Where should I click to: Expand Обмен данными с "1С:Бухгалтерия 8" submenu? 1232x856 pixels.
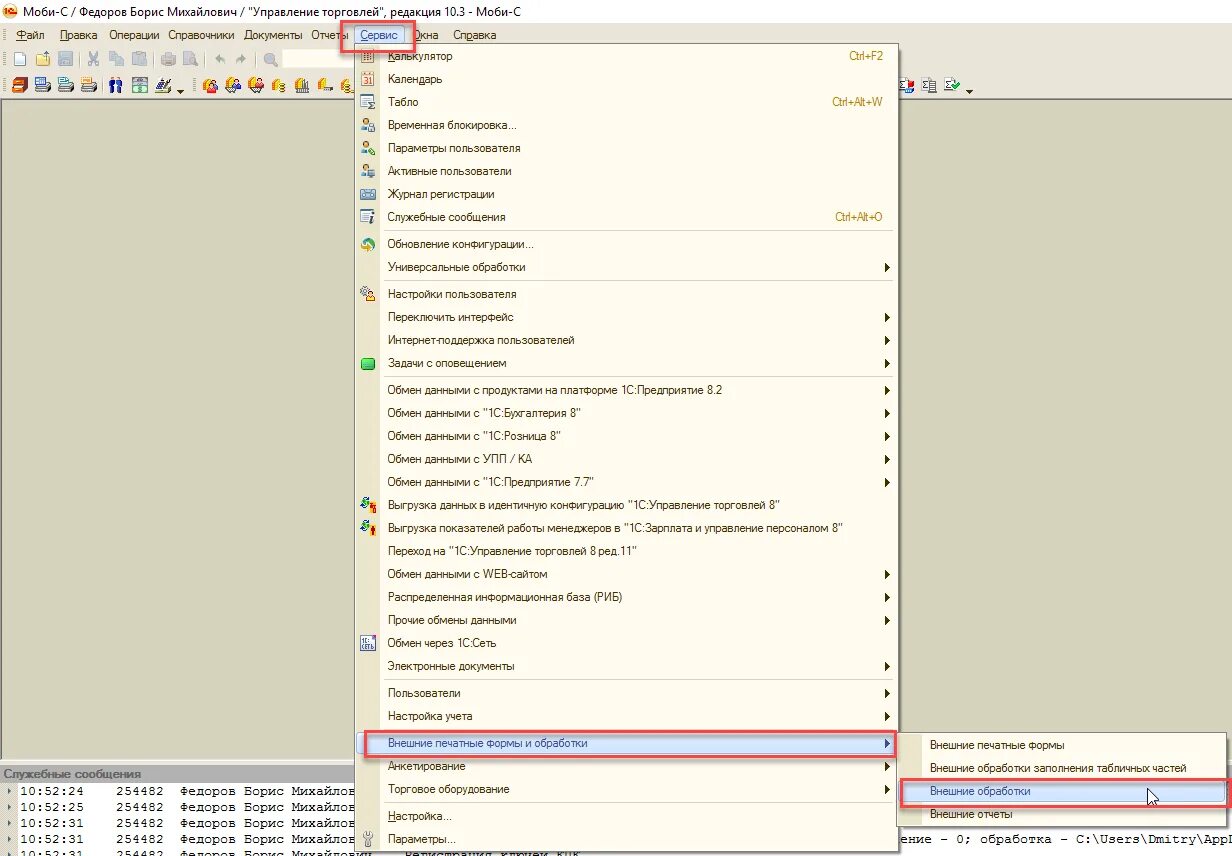click(628, 413)
